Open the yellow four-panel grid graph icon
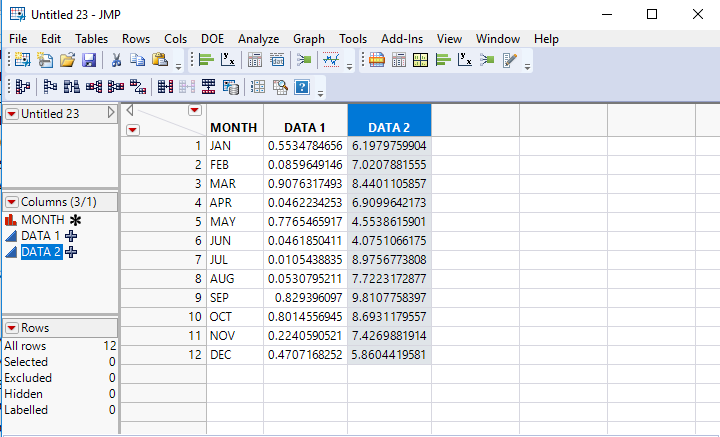 420,60
